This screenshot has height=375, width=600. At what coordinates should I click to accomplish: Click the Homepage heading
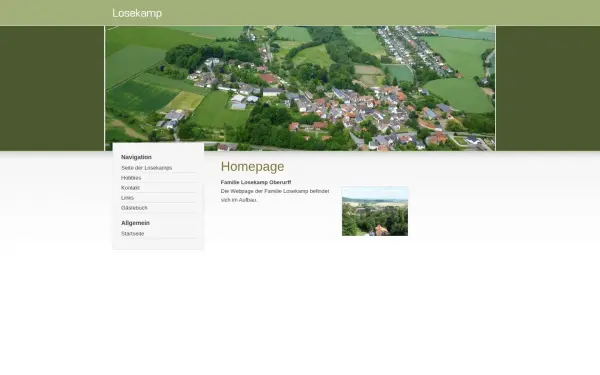[253, 166]
